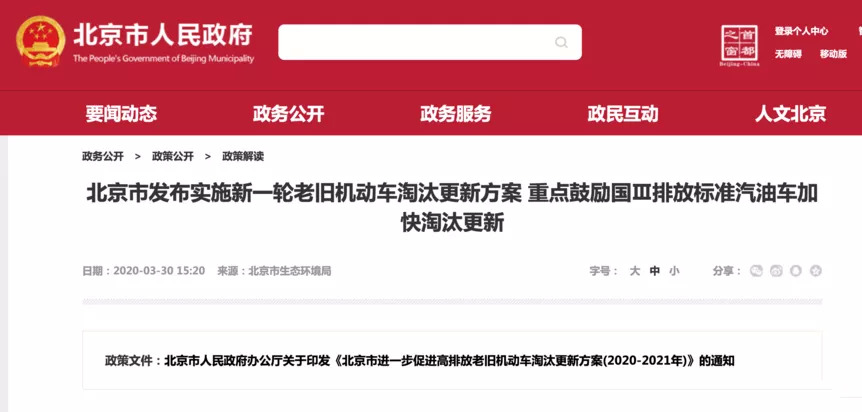Click the national emblem logo
This screenshot has width=862, height=412.
coord(41,41)
